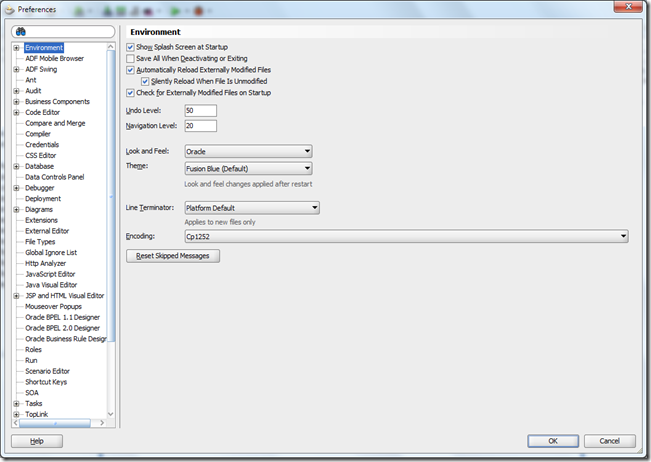Open the Encoding dropdown

coord(406,237)
